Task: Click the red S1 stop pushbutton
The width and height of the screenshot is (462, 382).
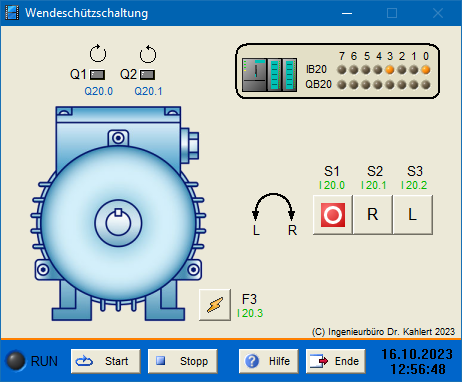Action: pyautogui.click(x=333, y=215)
